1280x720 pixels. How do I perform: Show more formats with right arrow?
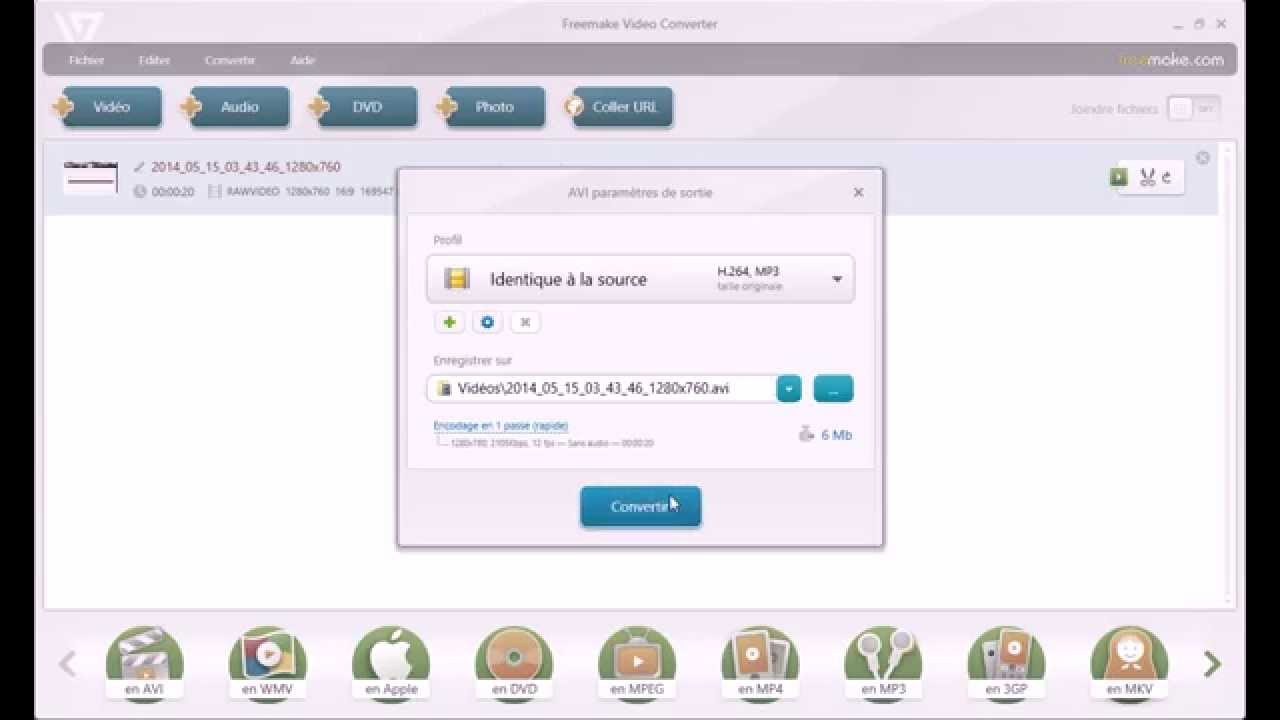click(1212, 664)
